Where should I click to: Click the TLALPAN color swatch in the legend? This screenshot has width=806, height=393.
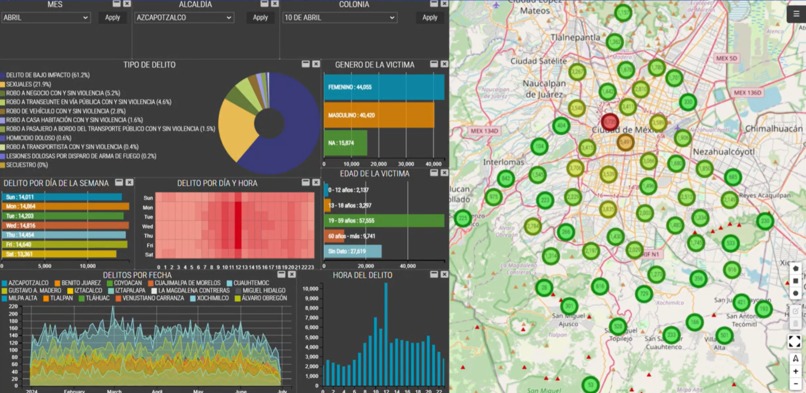tap(46, 298)
